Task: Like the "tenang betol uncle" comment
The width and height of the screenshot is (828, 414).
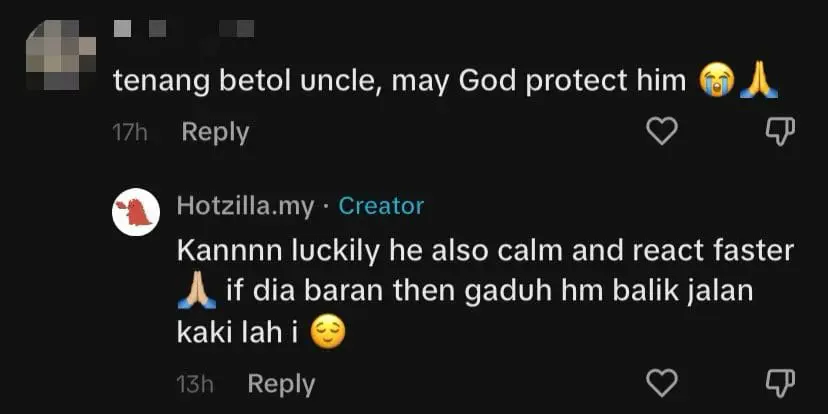Action: (x=662, y=131)
